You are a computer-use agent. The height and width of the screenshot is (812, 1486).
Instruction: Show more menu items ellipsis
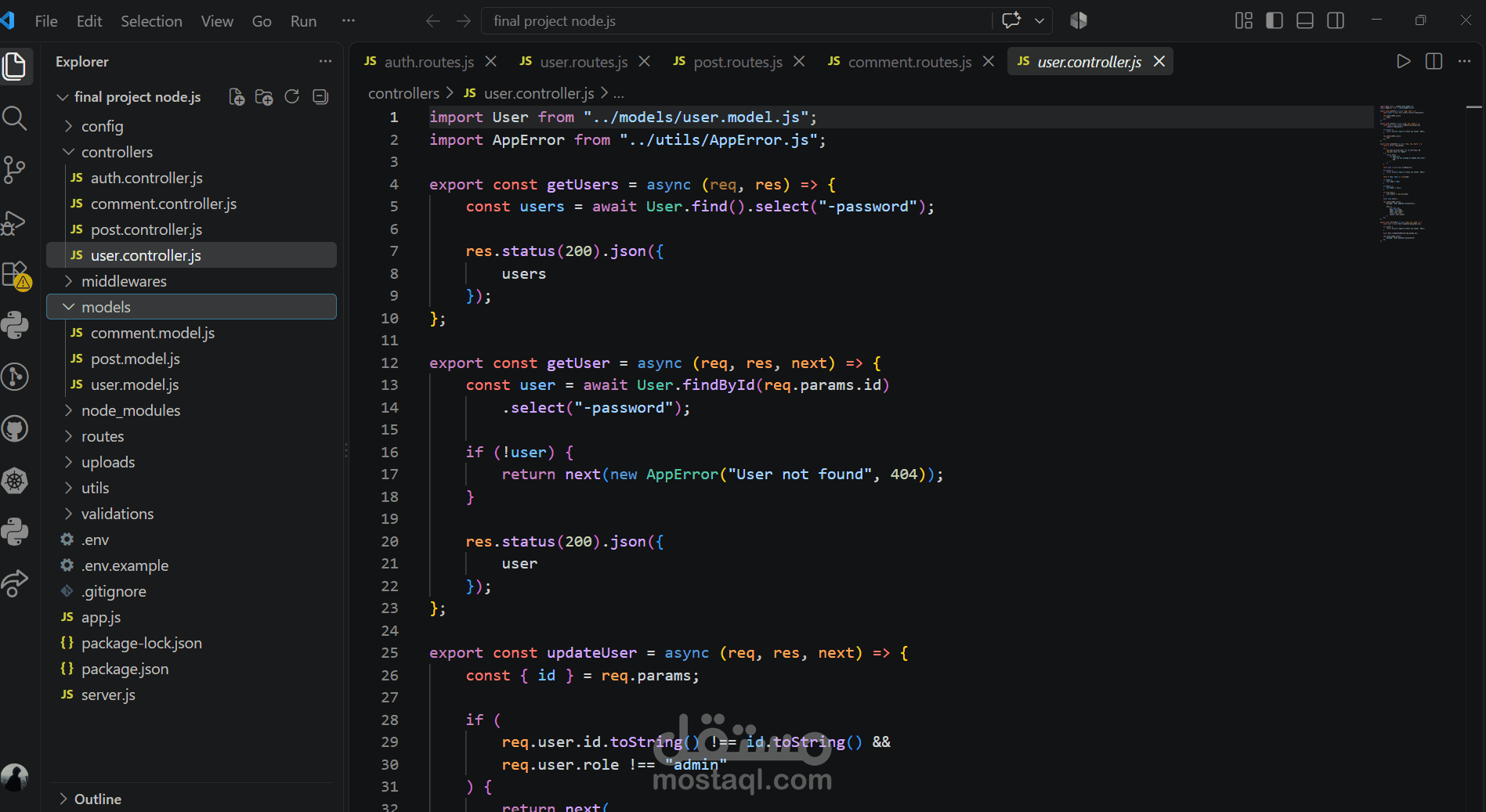click(x=349, y=21)
